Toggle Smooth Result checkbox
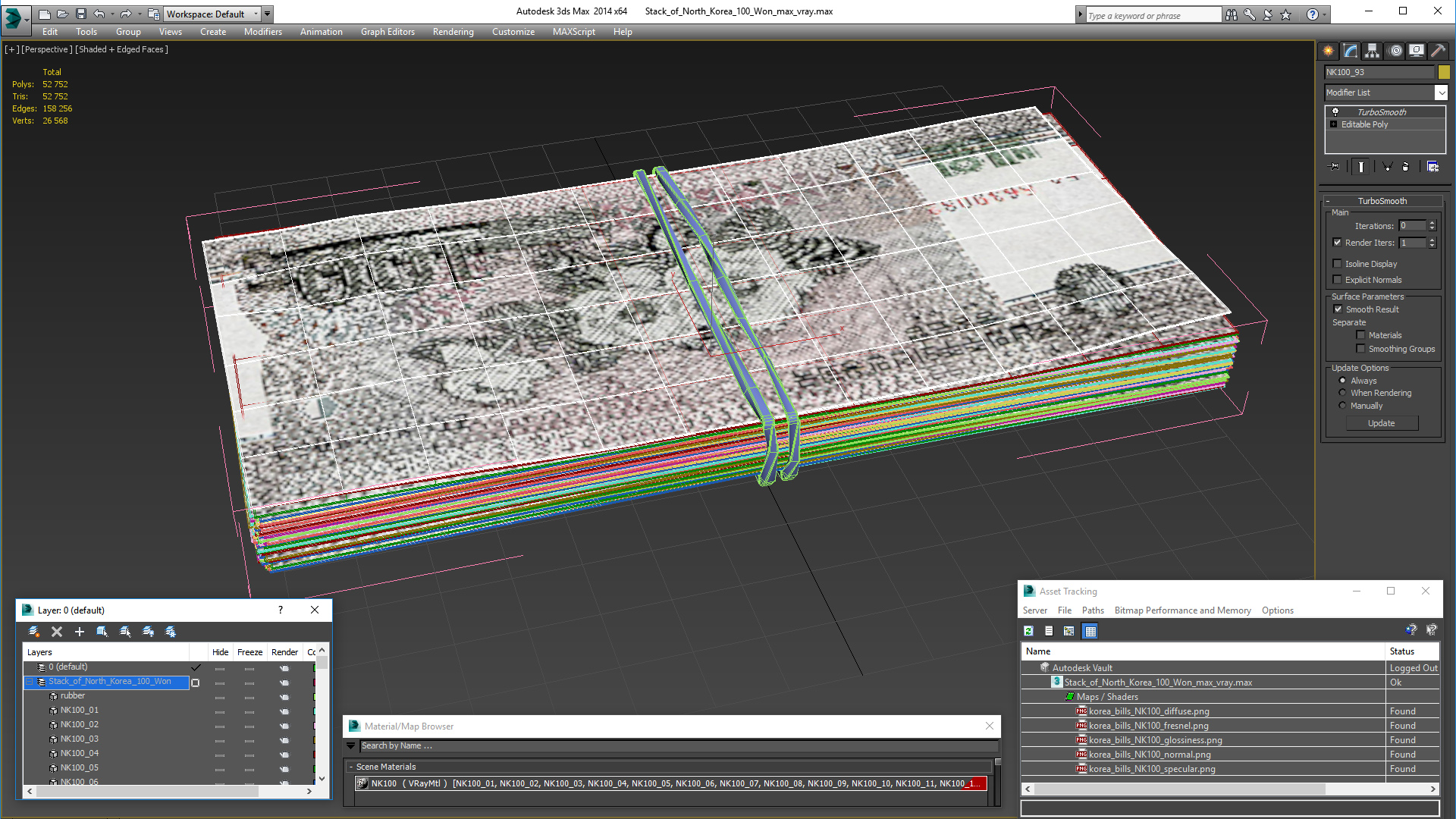This screenshot has height=819, width=1456. (x=1338, y=309)
